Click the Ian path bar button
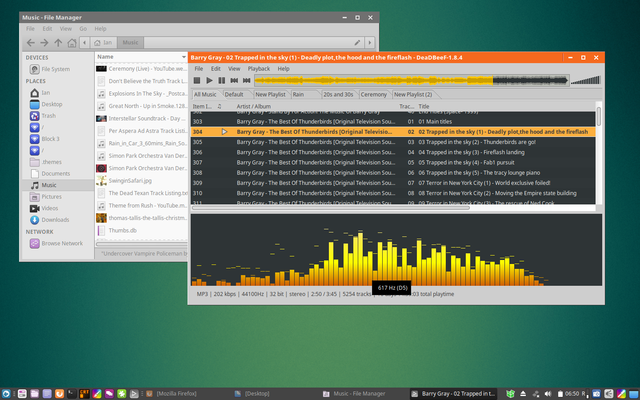This screenshot has height=400, width=640. [x=103, y=42]
